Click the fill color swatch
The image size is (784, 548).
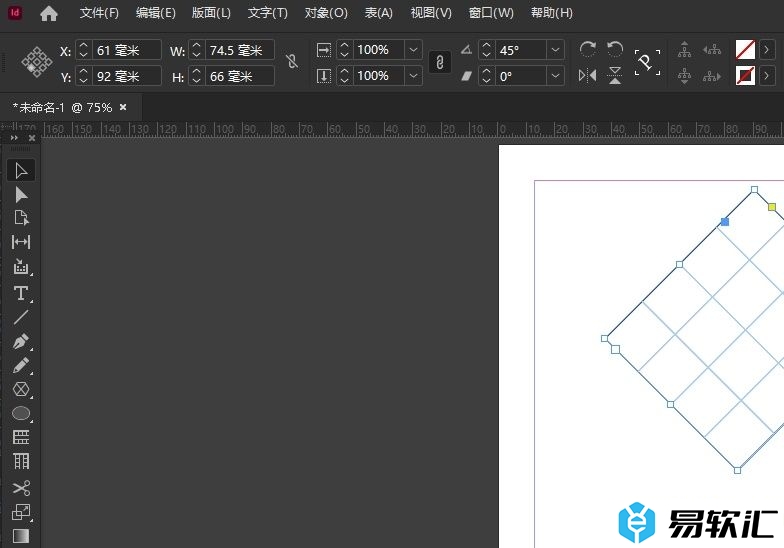coord(745,50)
